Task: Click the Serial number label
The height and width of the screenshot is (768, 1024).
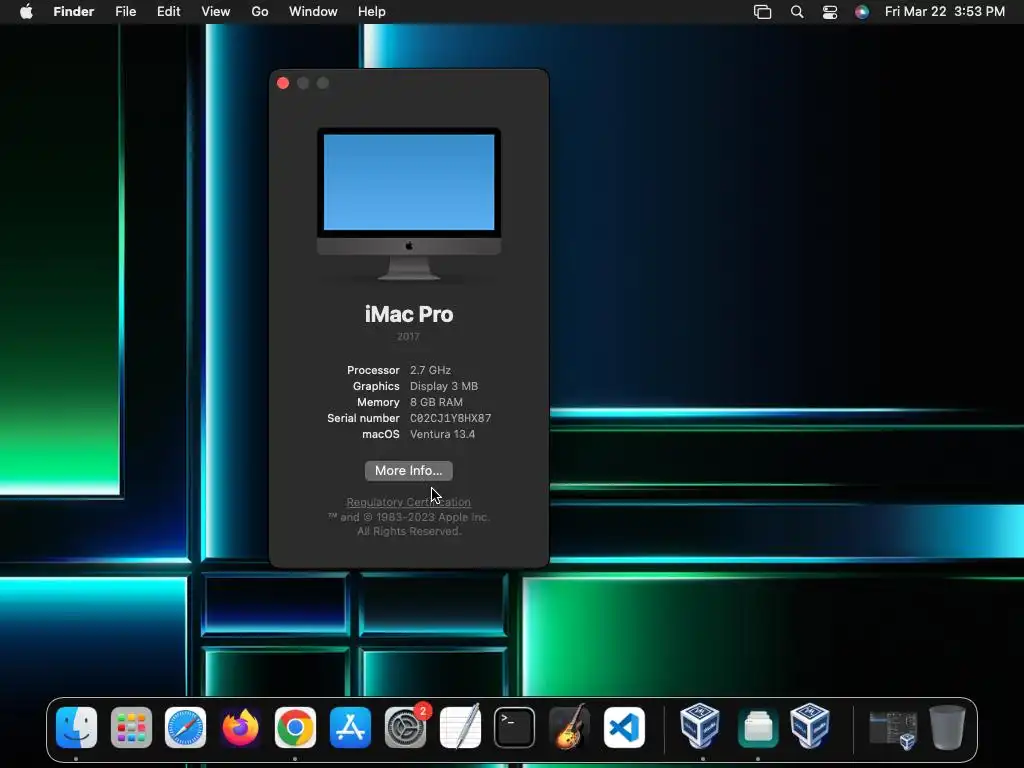Action: pyautogui.click(x=363, y=418)
